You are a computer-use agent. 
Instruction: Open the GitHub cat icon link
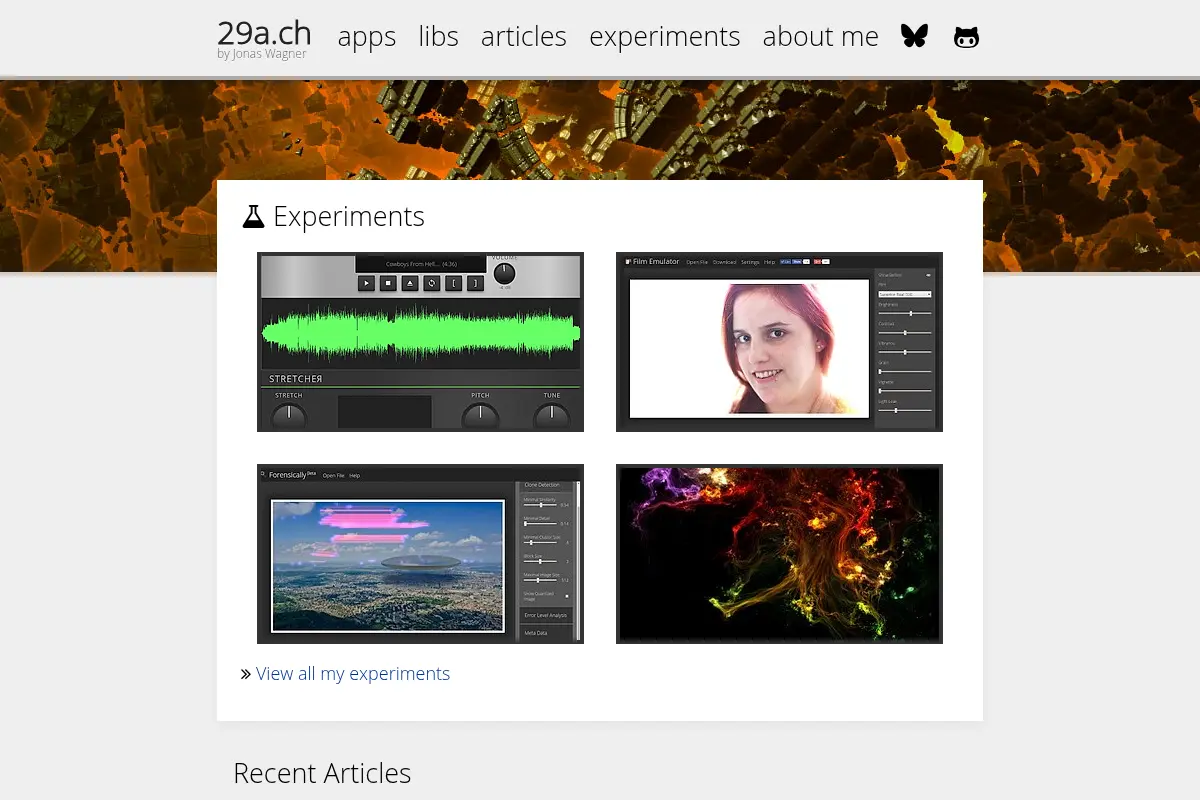coord(966,38)
